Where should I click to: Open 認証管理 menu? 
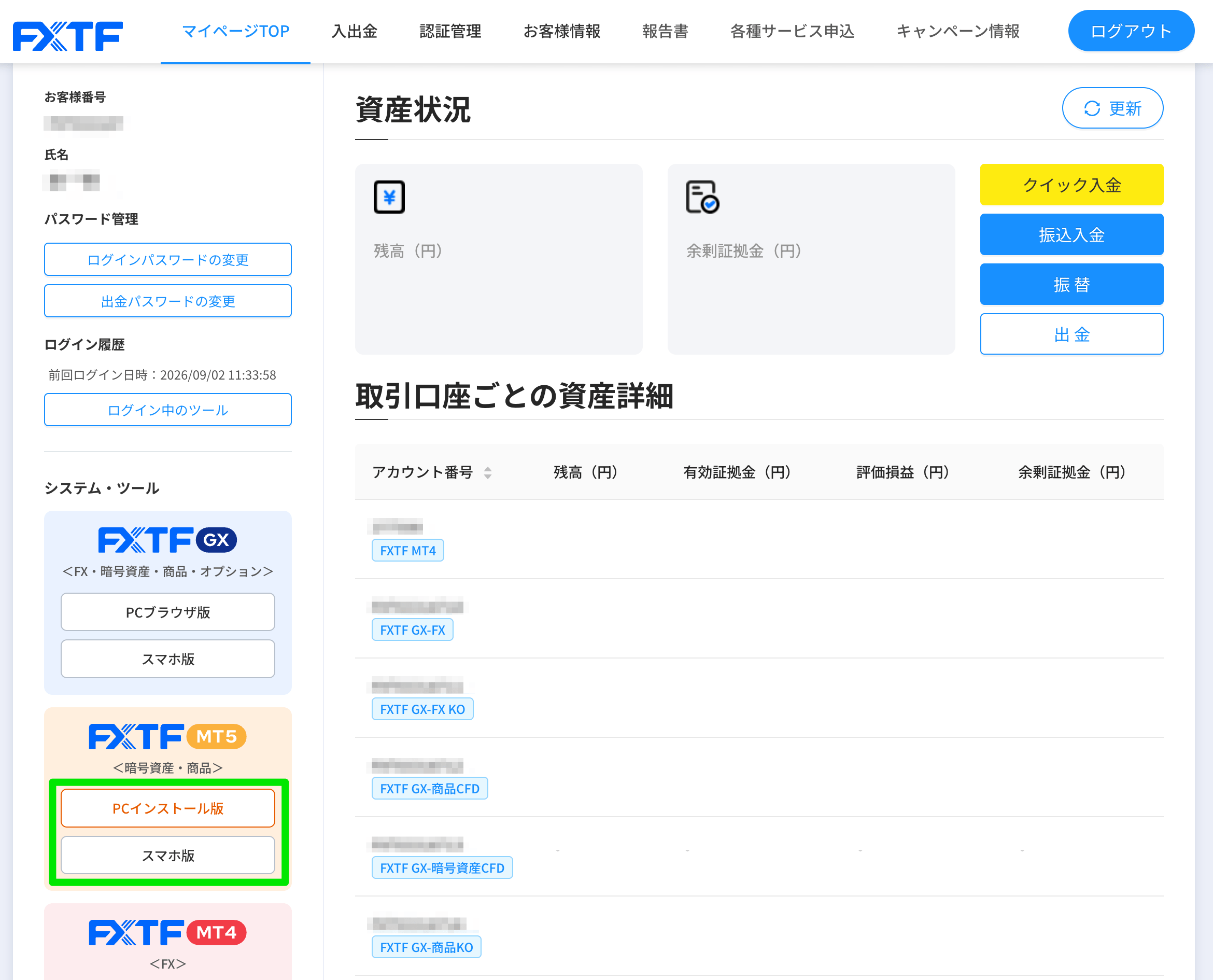coord(450,31)
